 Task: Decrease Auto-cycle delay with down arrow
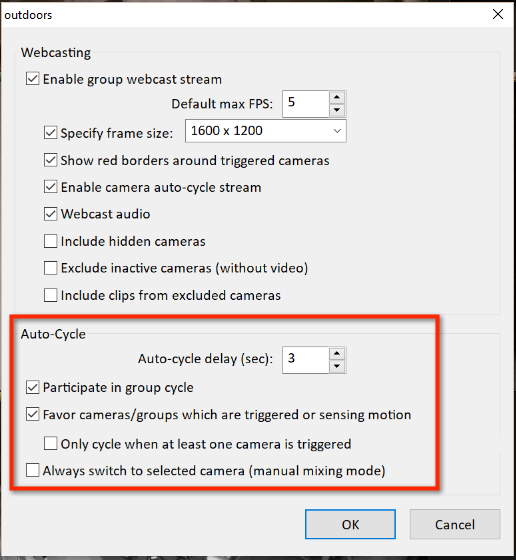point(337,366)
